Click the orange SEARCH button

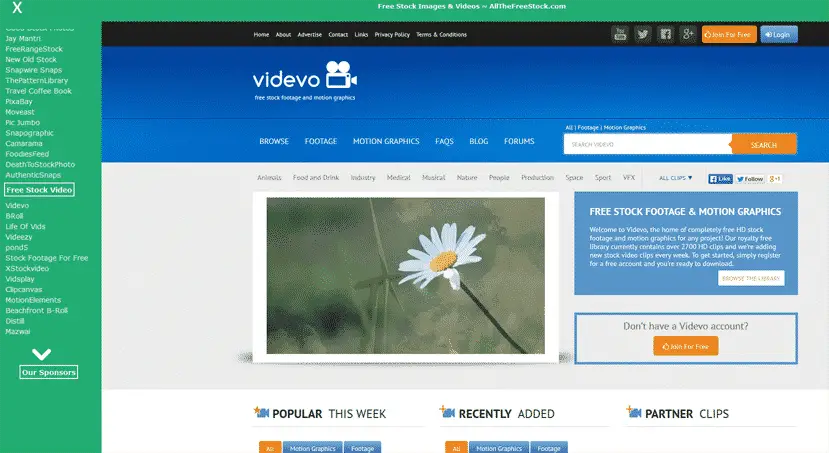(x=764, y=144)
